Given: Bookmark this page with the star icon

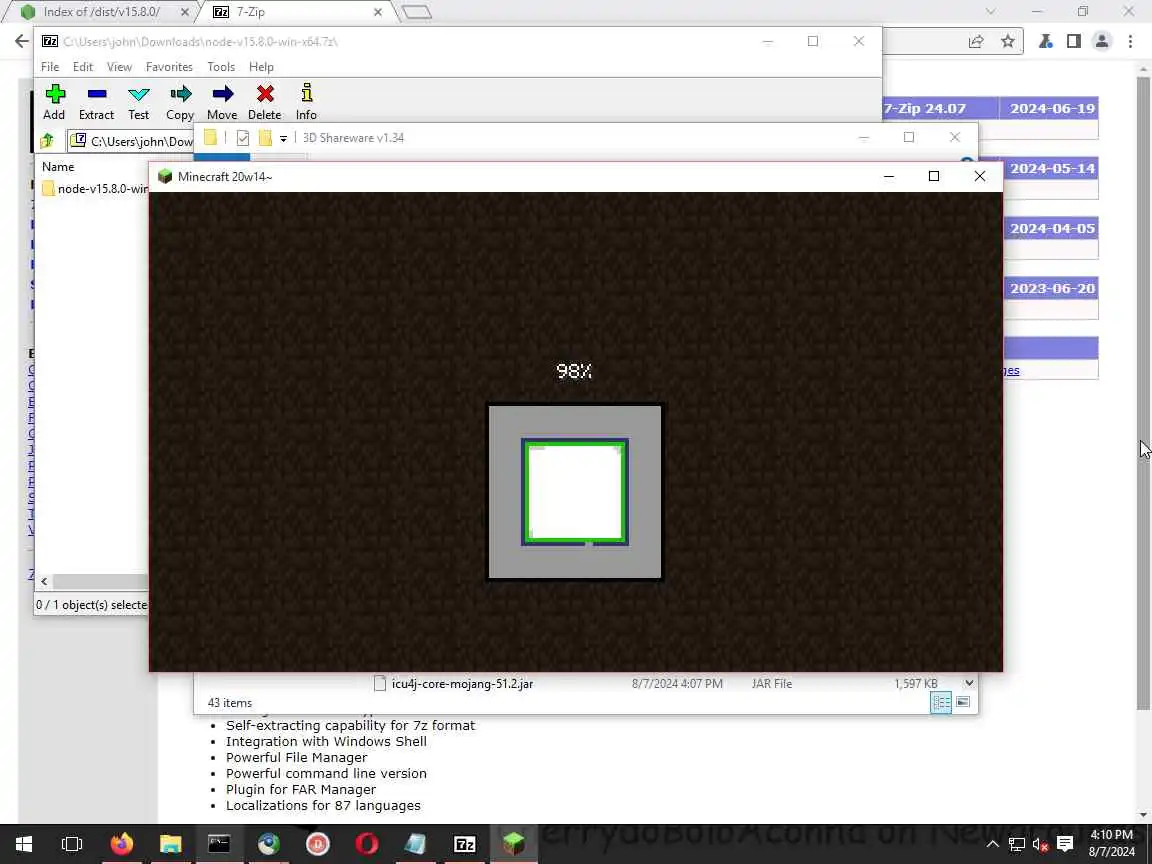Looking at the screenshot, I should [x=1007, y=42].
